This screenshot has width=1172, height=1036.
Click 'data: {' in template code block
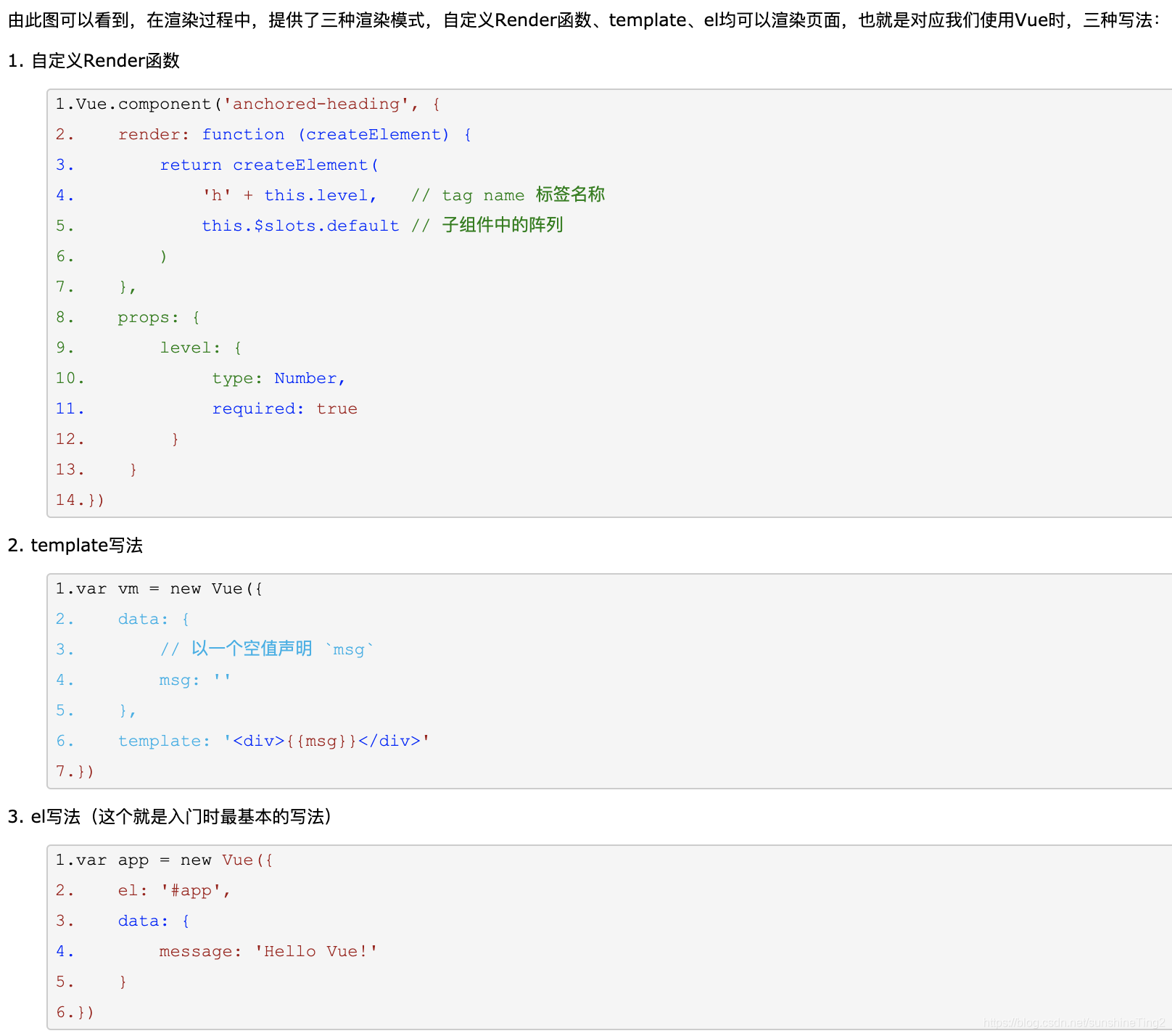point(154,619)
